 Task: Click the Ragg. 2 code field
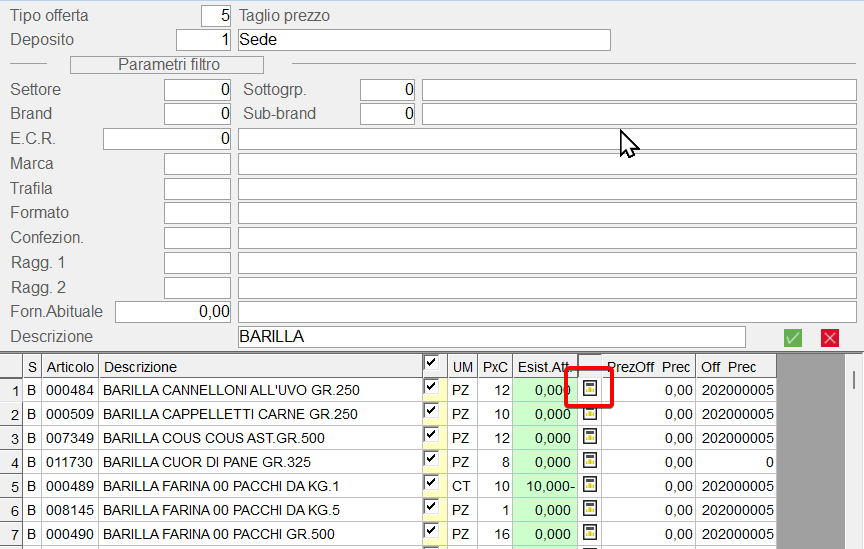197,288
